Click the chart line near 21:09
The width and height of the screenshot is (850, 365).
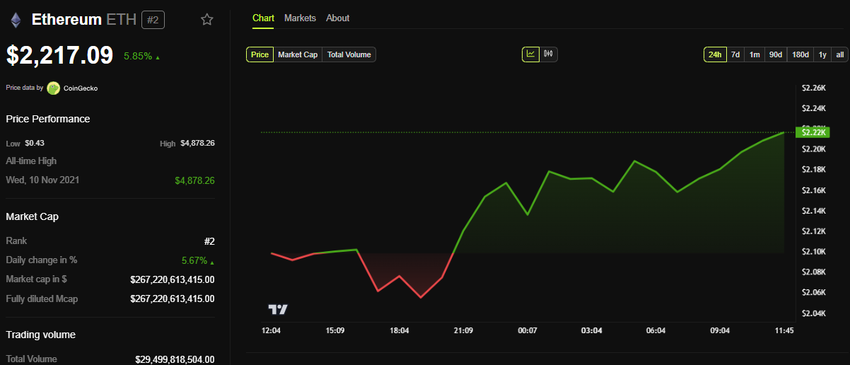click(x=463, y=230)
